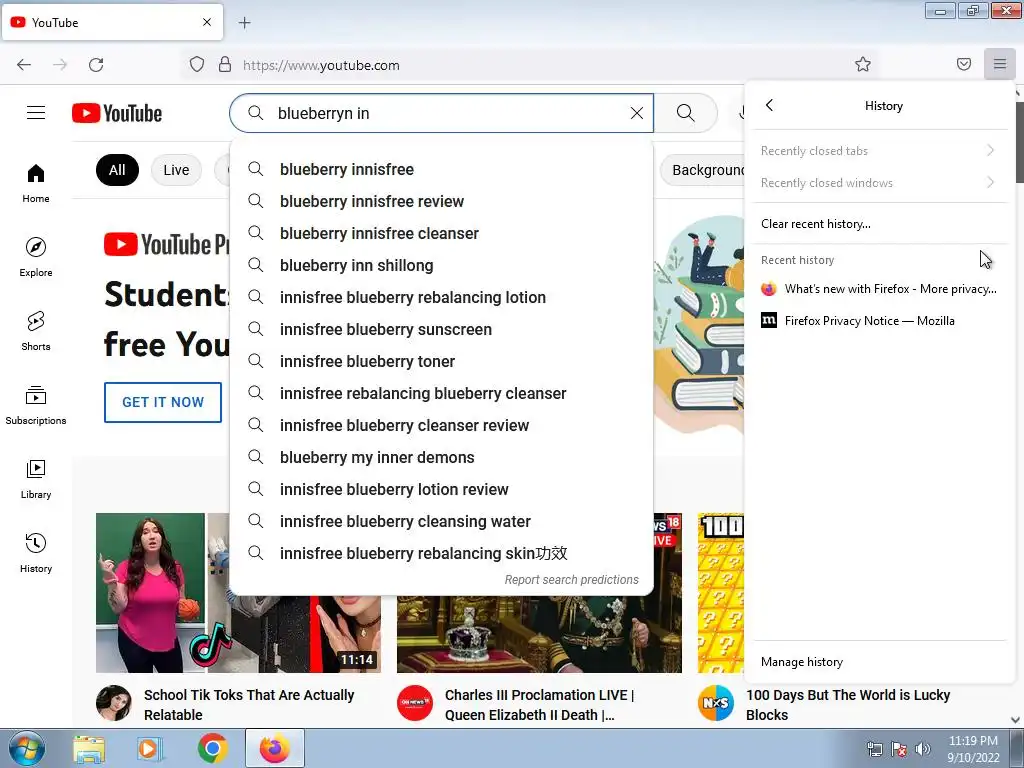Open the Save to Pocket icon

[x=964, y=64]
